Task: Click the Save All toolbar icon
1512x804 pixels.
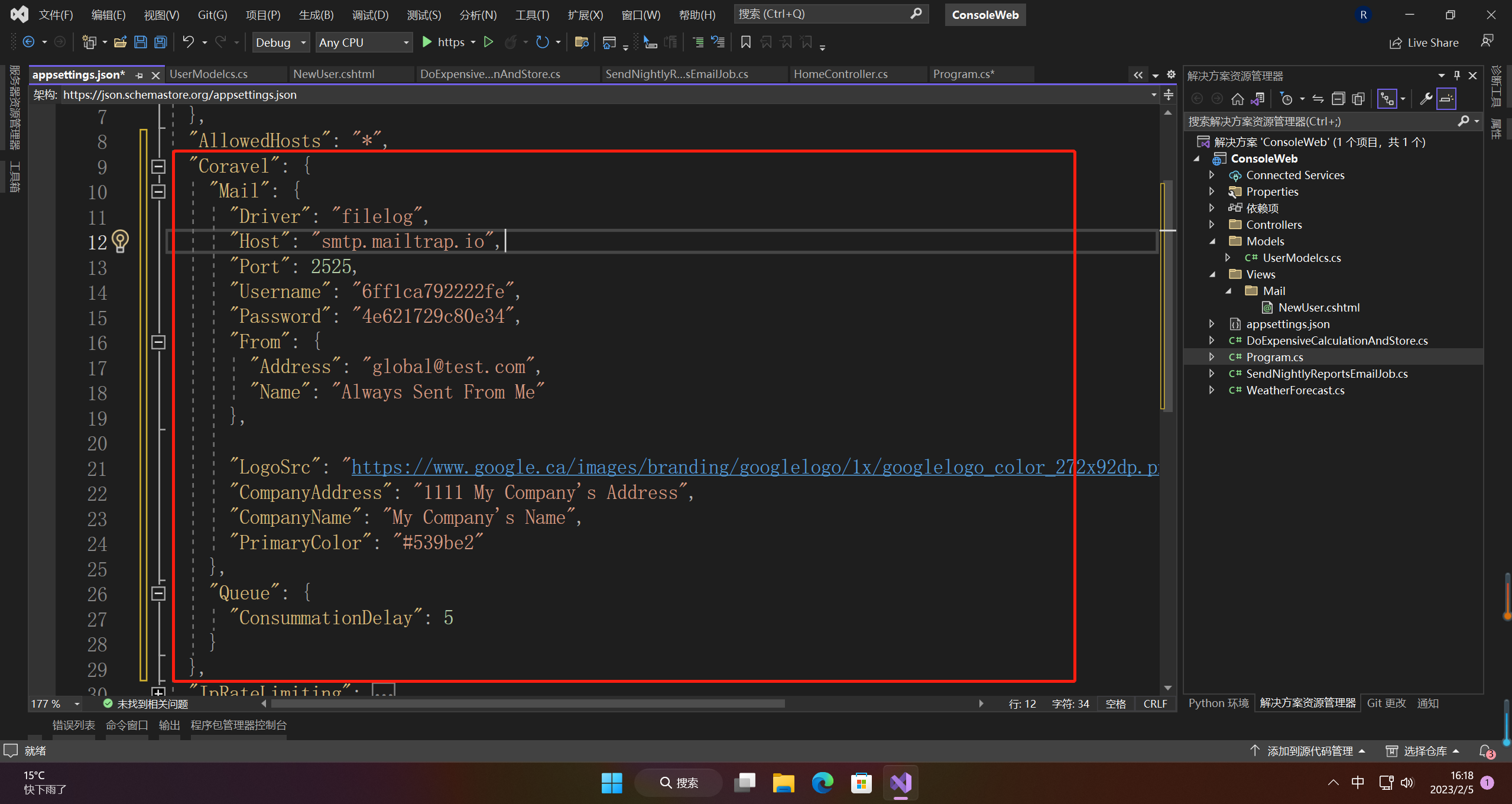Action: tap(160, 42)
